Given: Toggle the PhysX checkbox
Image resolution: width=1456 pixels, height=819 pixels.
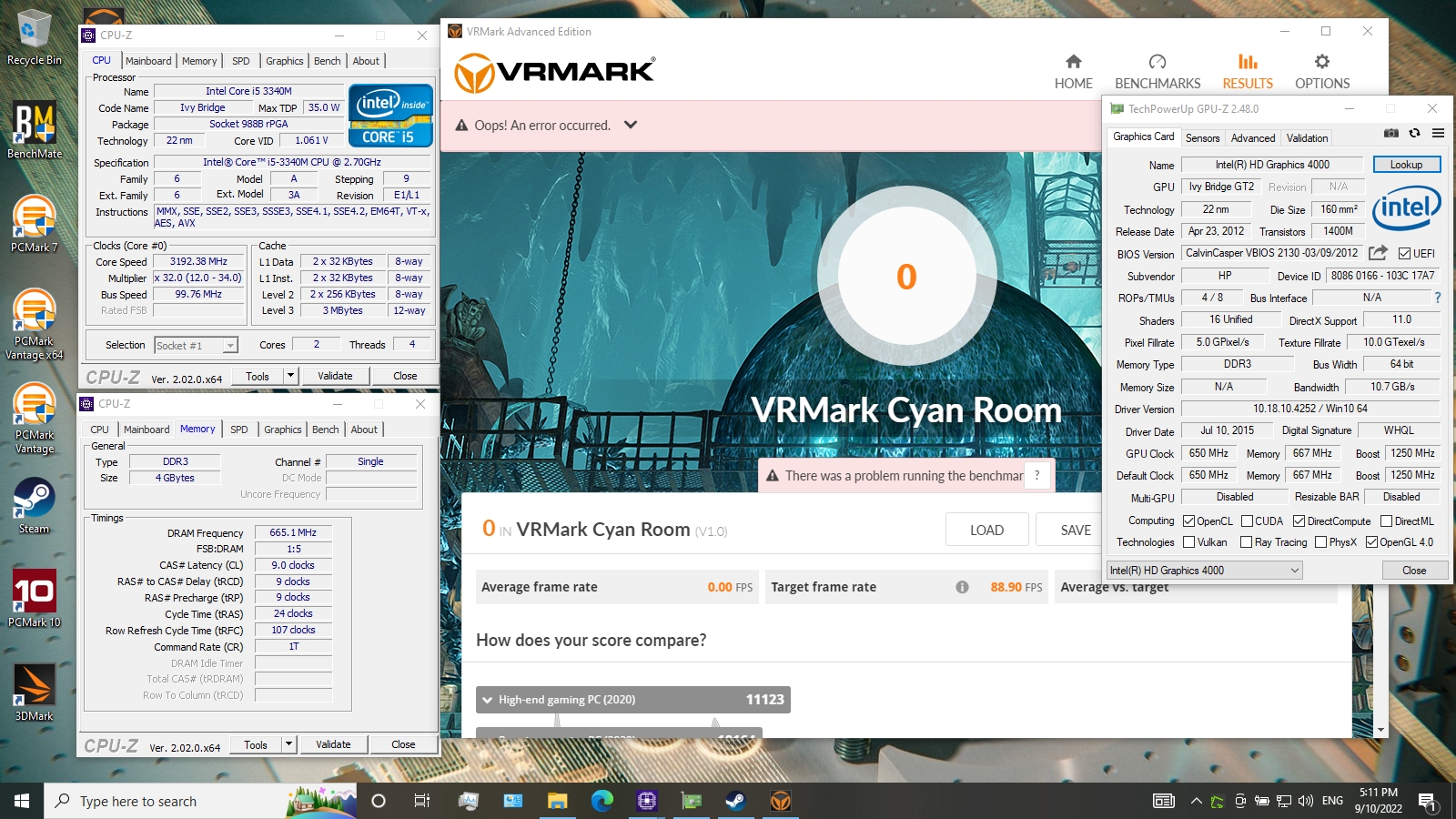Looking at the screenshot, I should (x=1320, y=542).
